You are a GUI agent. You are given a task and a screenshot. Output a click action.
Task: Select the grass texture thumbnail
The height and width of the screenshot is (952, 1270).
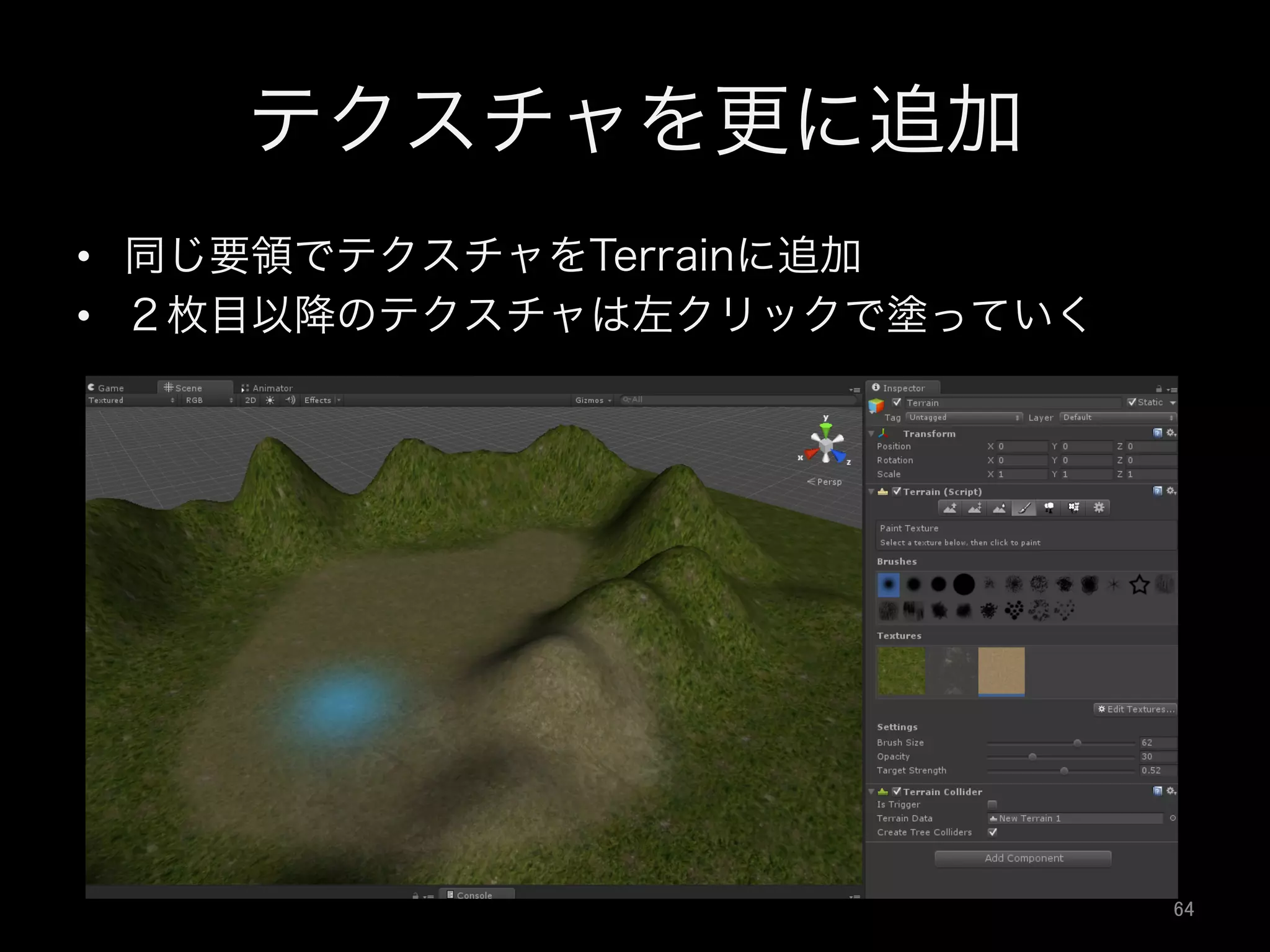[x=901, y=671]
